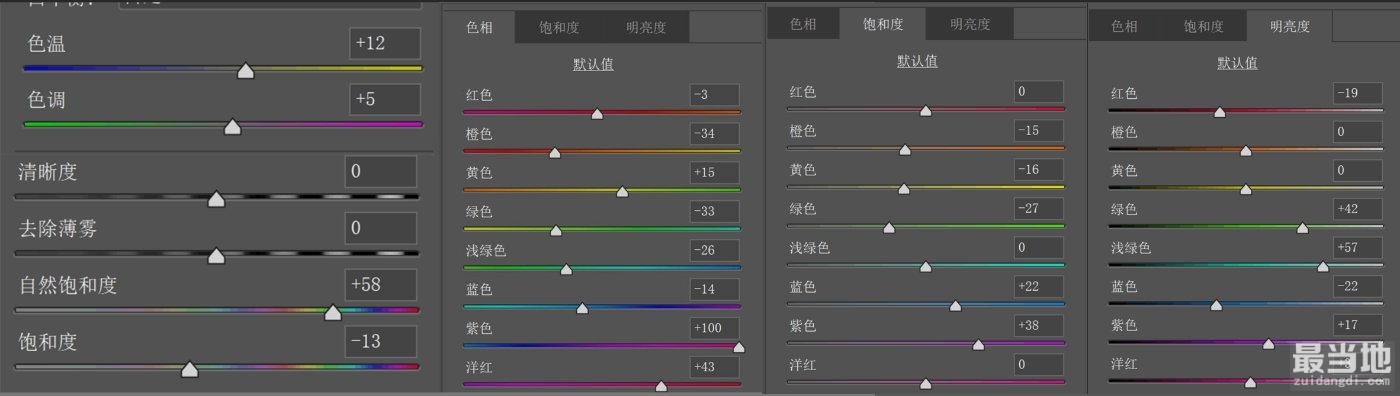The height and width of the screenshot is (396, 1400).
Task: Click the saturation panel 绿色 slider handle
Action: pyautogui.click(x=889, y=228)
